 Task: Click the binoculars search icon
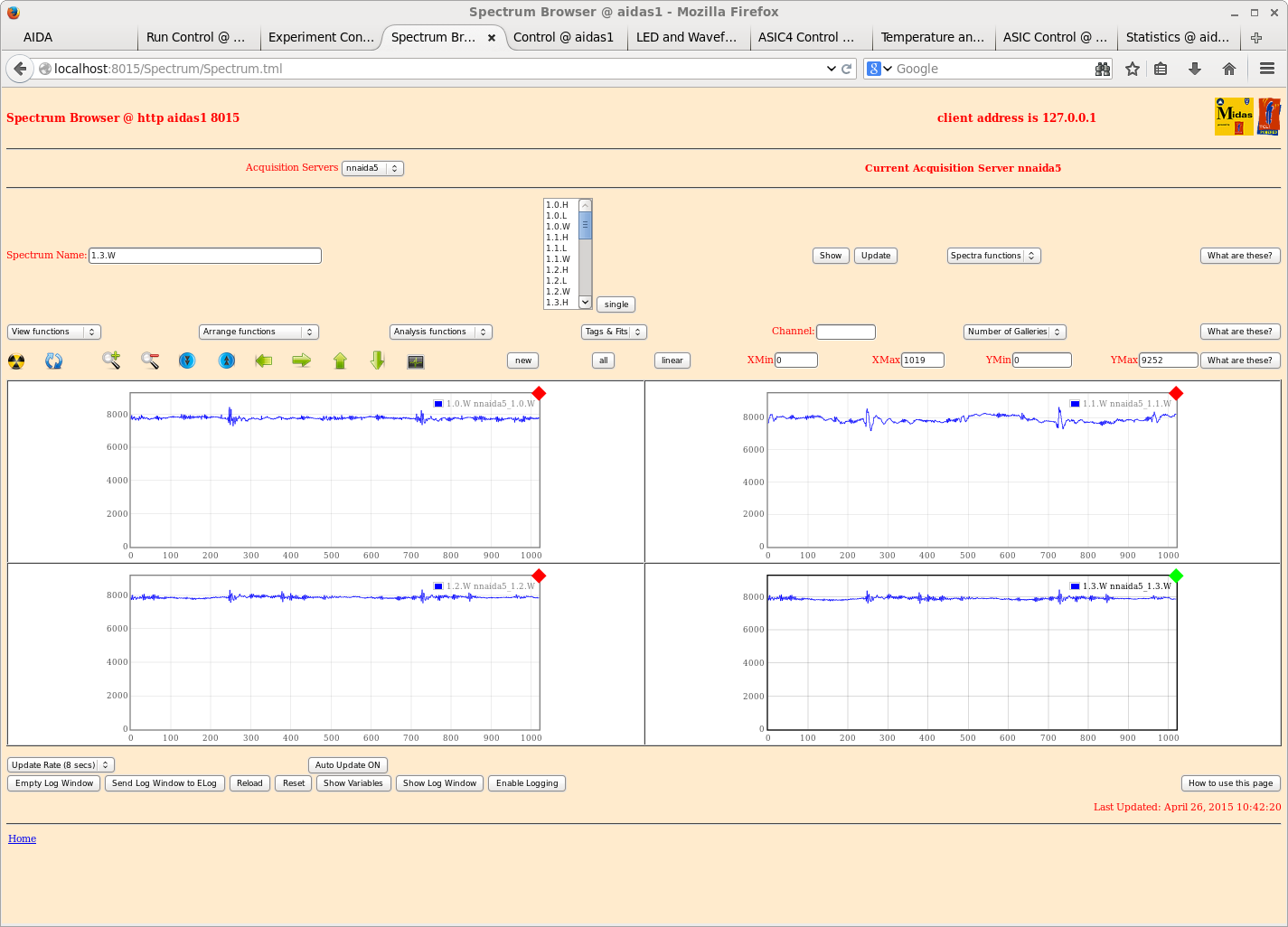click(x=1103, y=69)
